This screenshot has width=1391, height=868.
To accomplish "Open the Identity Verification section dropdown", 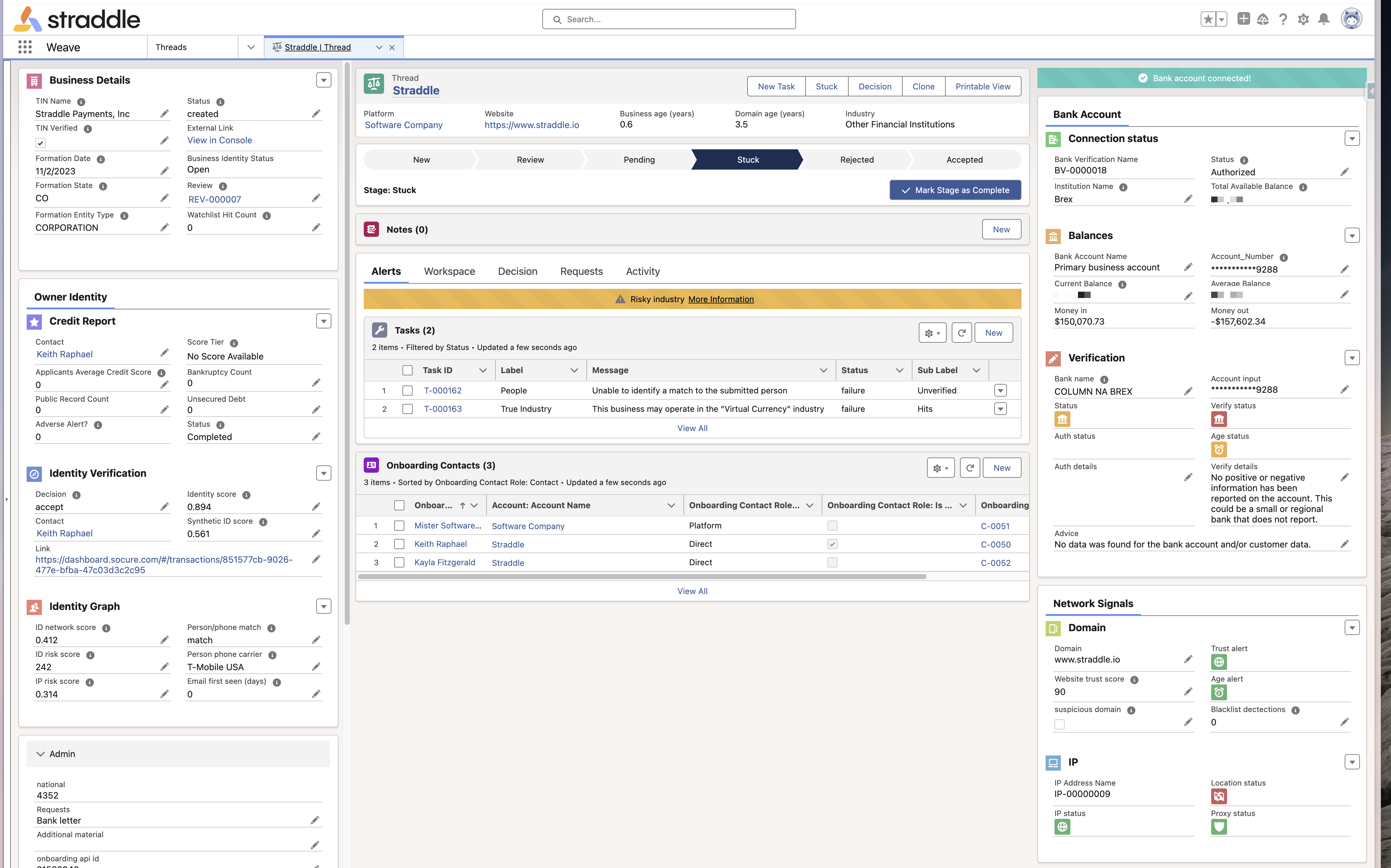I will click(323, 474).
